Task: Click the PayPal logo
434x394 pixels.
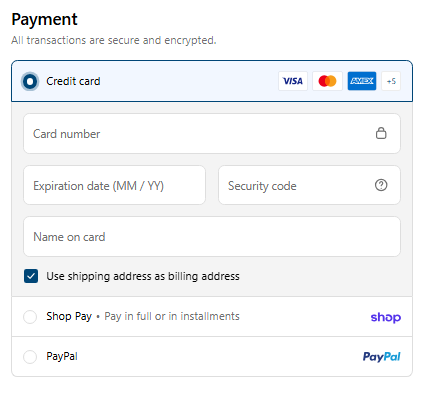Action: coord(381,357)
